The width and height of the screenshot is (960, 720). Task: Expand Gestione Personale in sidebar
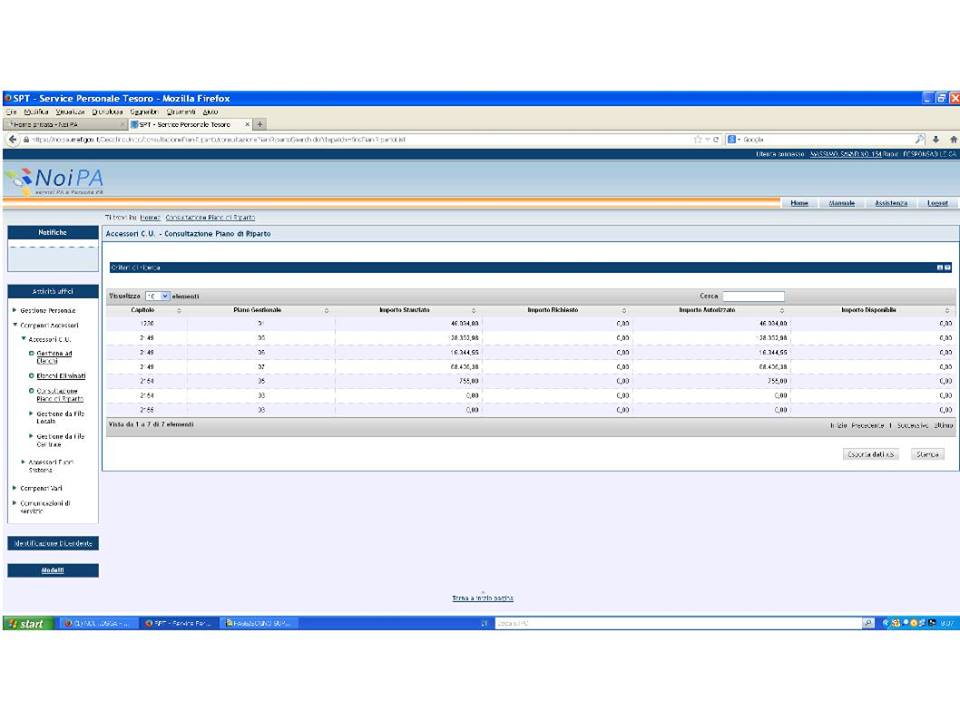coord(14,311)
